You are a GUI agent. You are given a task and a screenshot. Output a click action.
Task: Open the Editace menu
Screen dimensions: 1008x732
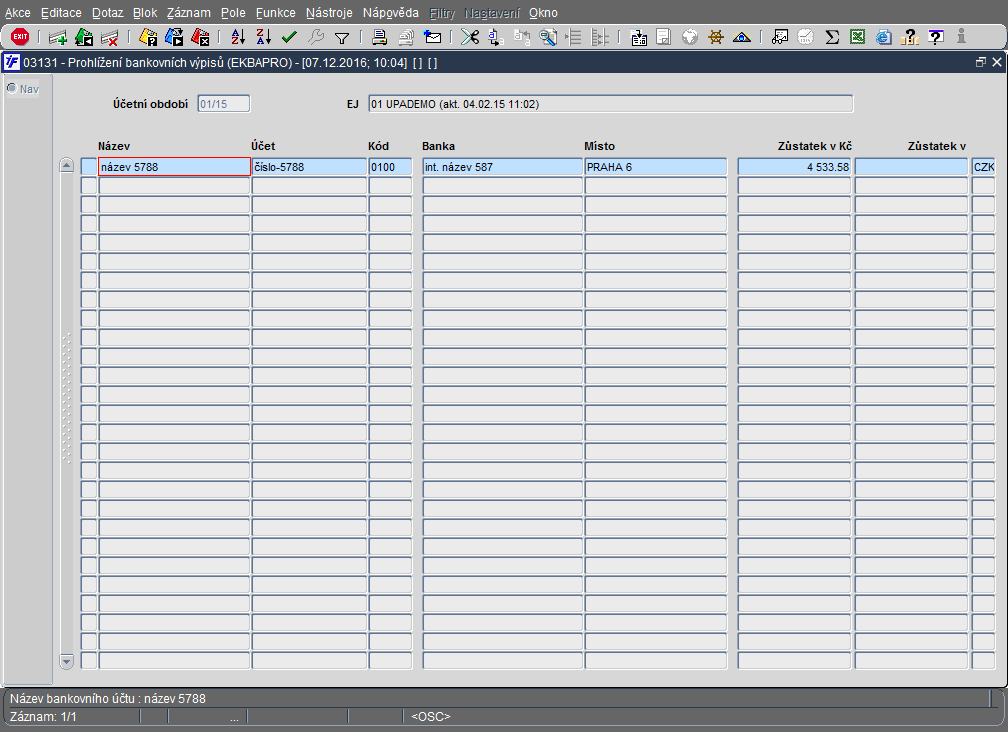[61, 13]
